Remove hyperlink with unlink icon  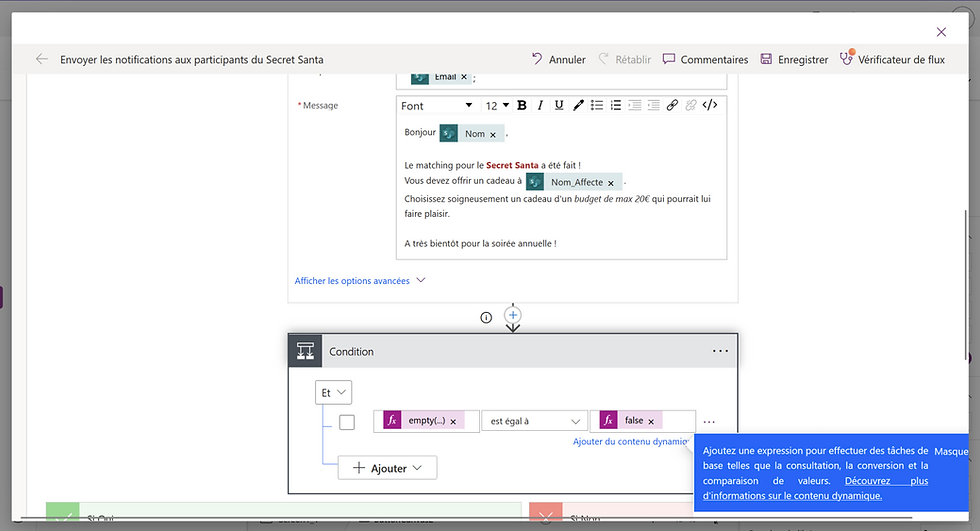[691, 105]
